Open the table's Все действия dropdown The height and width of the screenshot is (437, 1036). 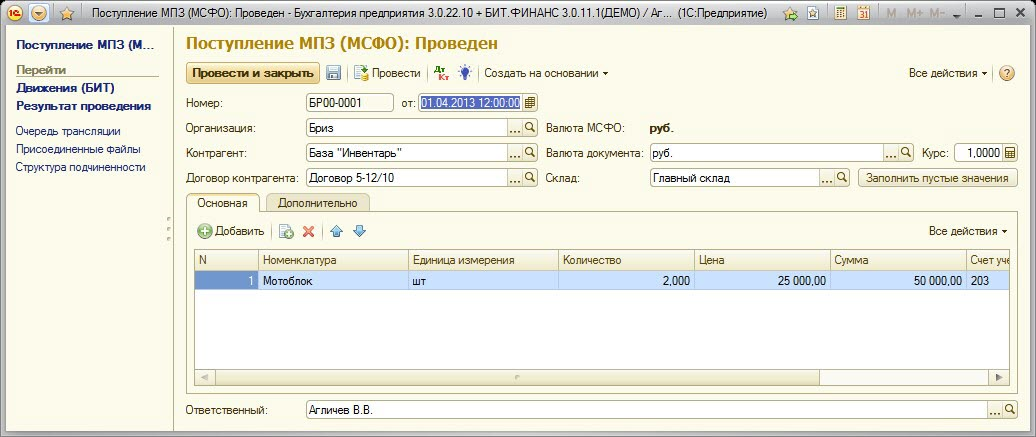click(x=968, y=231)
